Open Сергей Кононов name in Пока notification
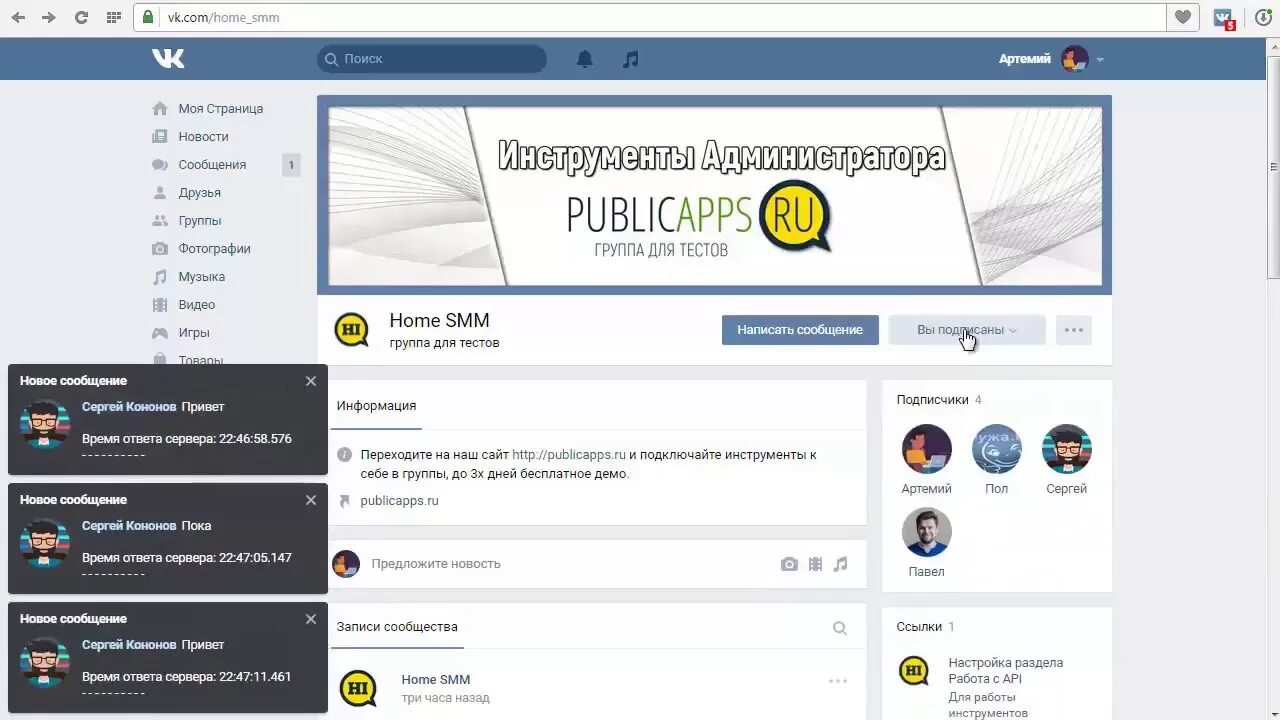 click(129, 526)
